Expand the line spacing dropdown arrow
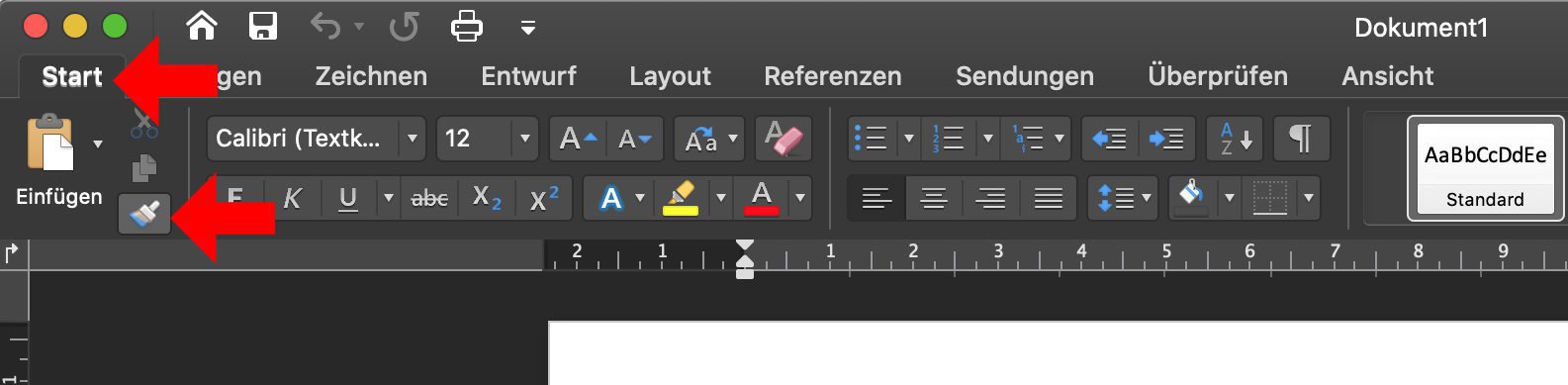The height and width of the screenshot is (385, 1568). point(1147,198)
